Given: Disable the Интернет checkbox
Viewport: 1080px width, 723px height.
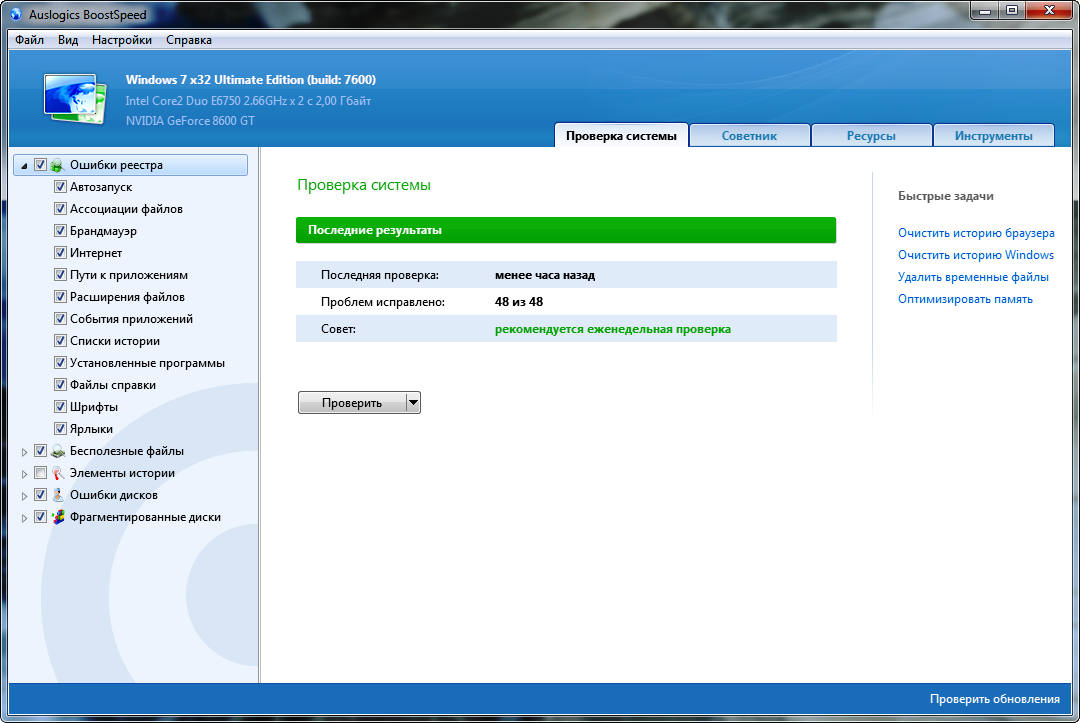Looking at the screenshot, I should [60, 253].
